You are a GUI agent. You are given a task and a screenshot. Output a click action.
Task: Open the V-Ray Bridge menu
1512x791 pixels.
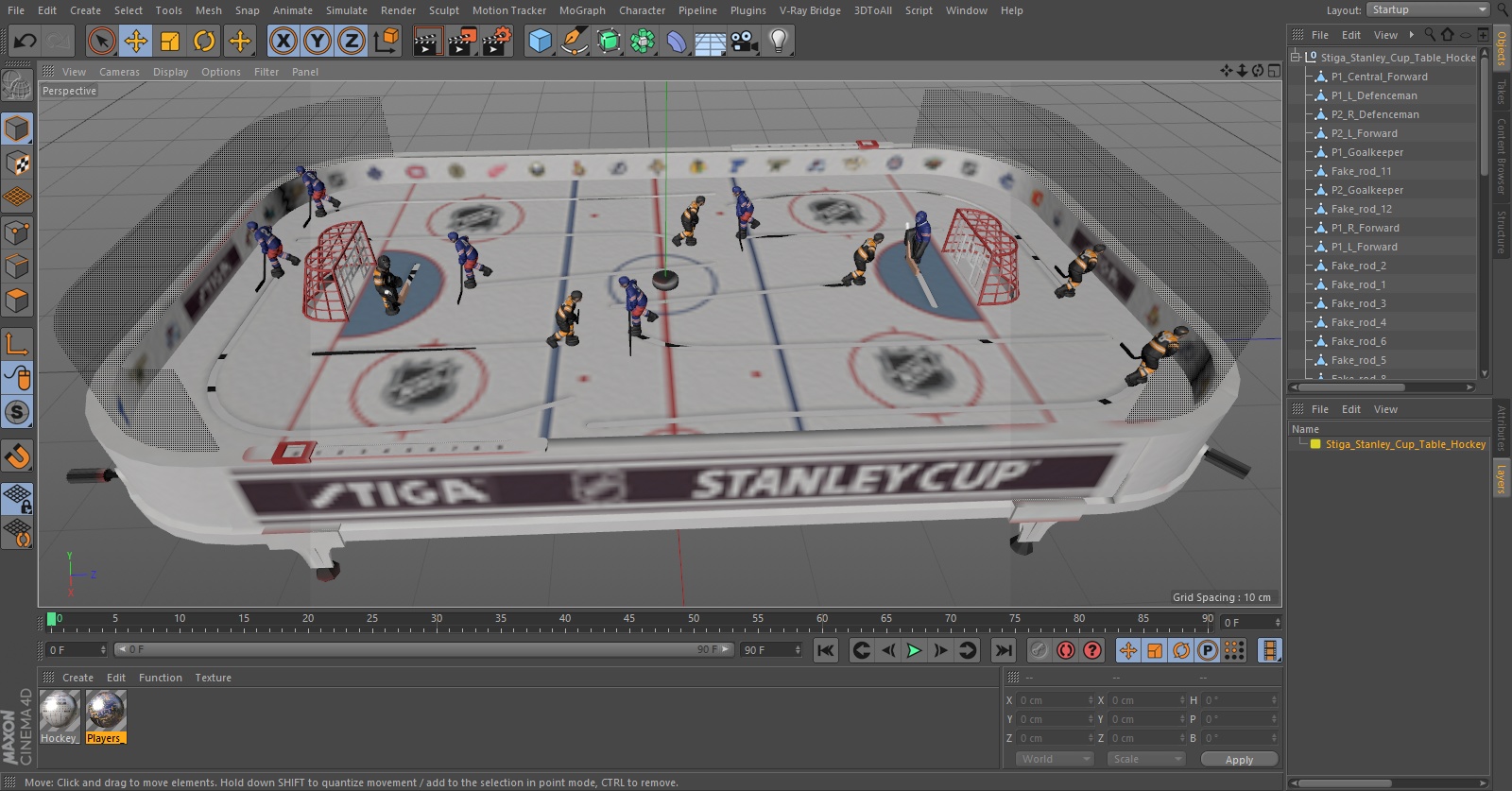810,10
